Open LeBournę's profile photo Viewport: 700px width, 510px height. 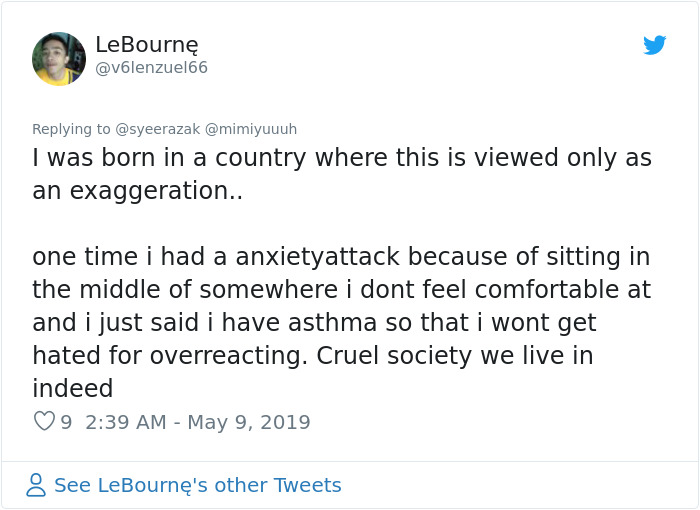59,59
